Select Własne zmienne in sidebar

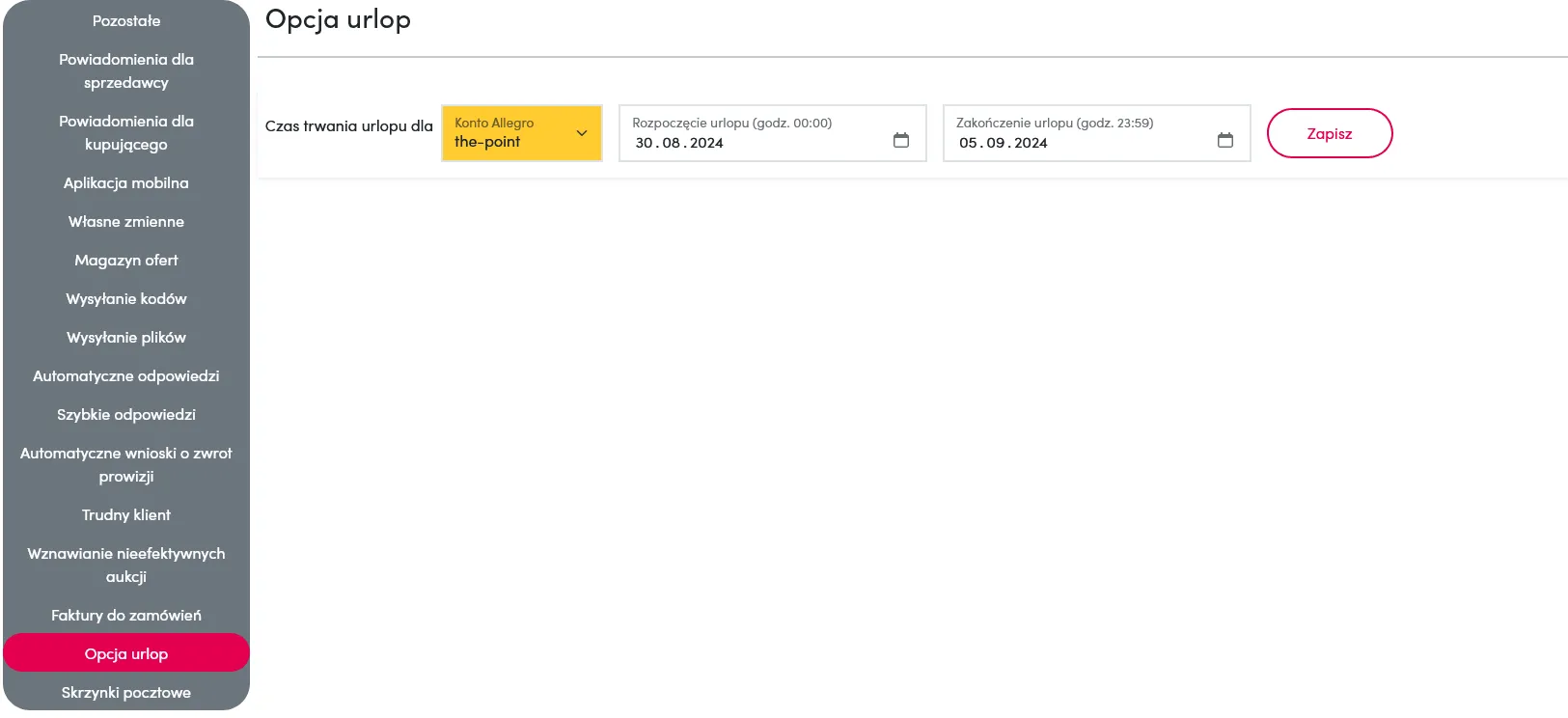(126, 222)
